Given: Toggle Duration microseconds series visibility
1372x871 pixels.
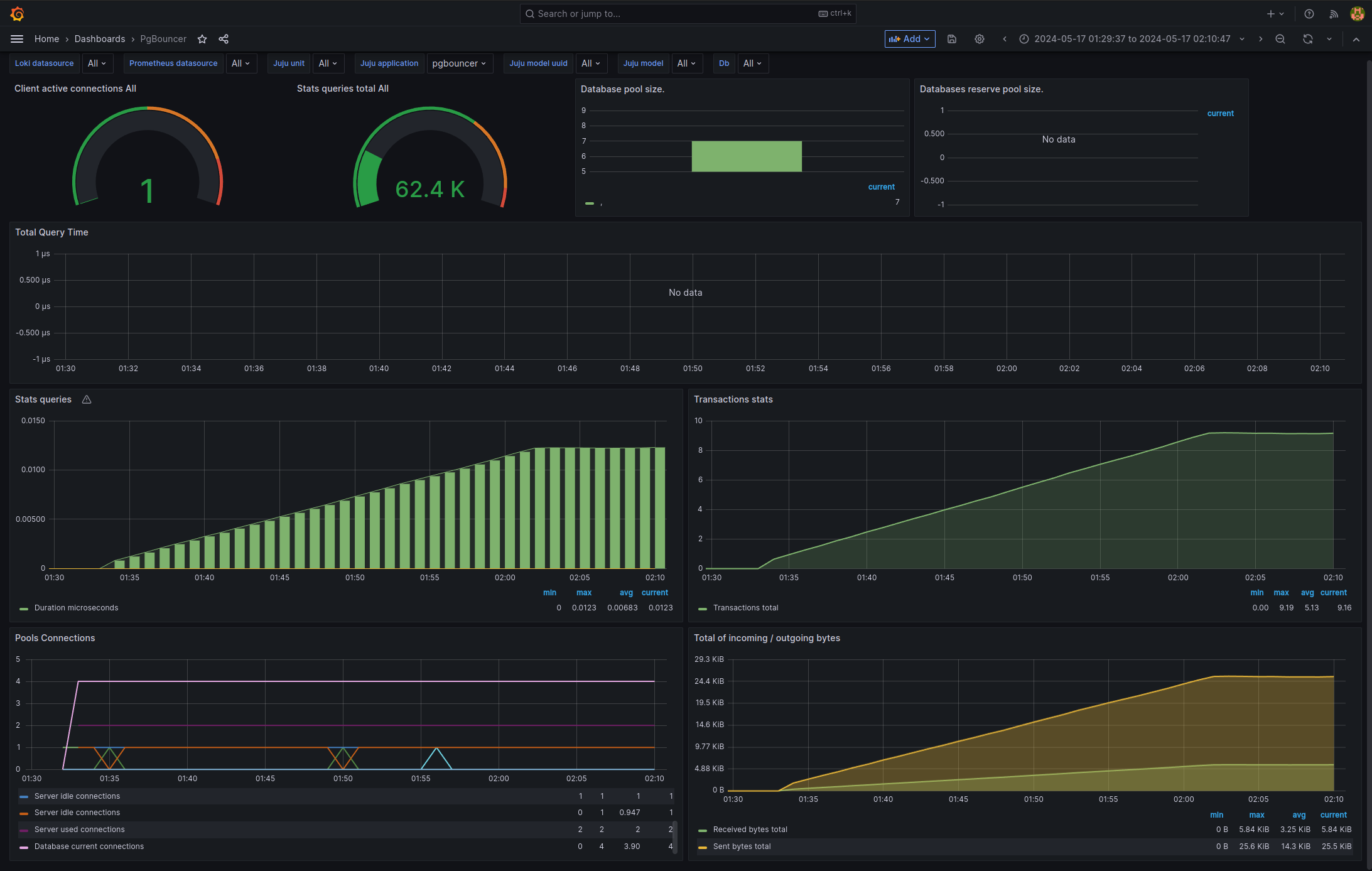Looking at the screenshot, I should point(76,608).
